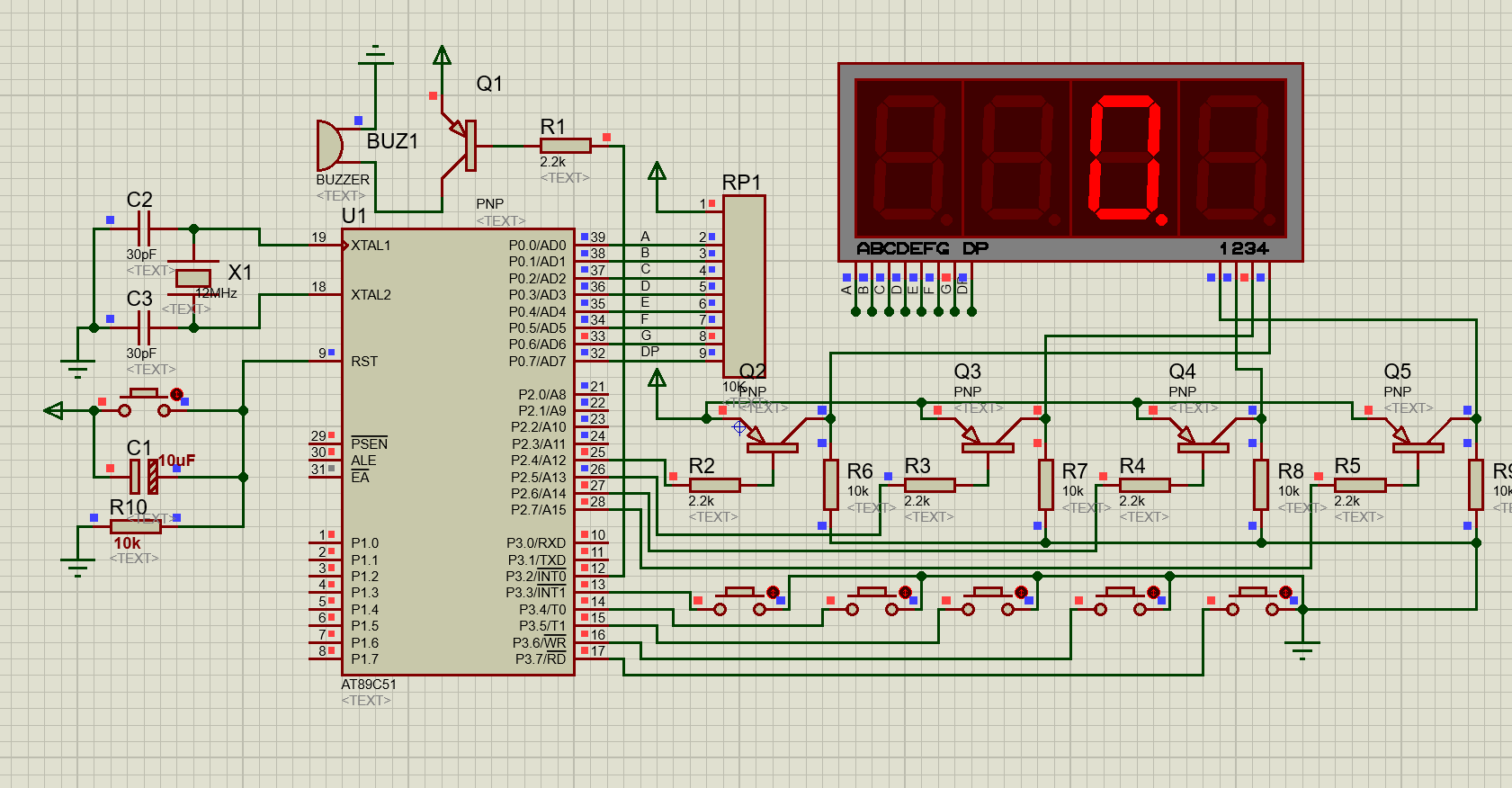Screen dimensions: 1512x788
Task: Select the Q2 PNP transistor symbol
Action: [x=772, y=436]
